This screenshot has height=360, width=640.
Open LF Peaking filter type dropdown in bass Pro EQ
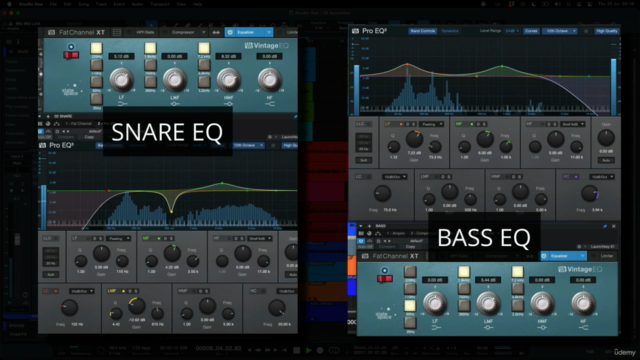coord(432,124)
